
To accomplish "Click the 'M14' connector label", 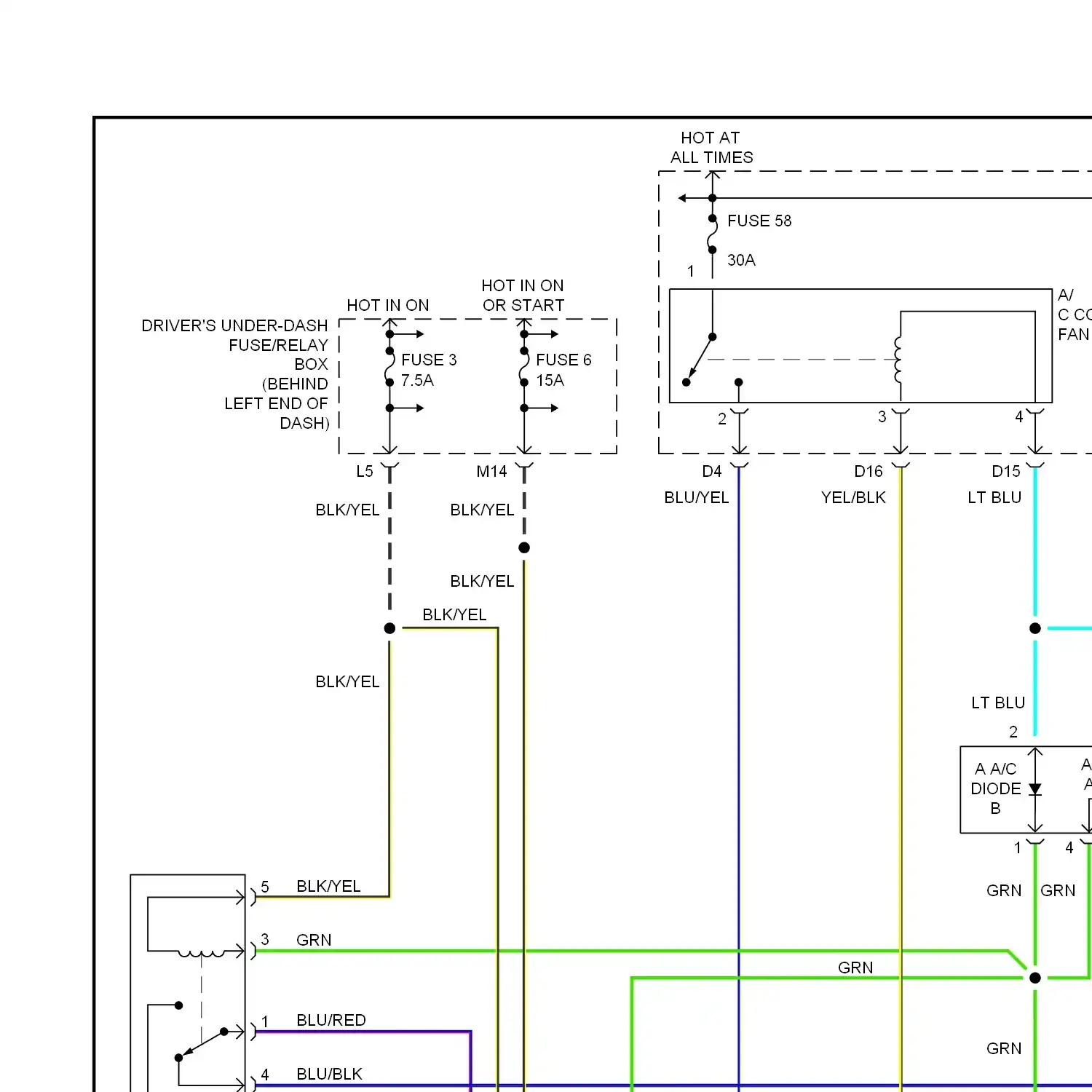I will tap(491, 472).
